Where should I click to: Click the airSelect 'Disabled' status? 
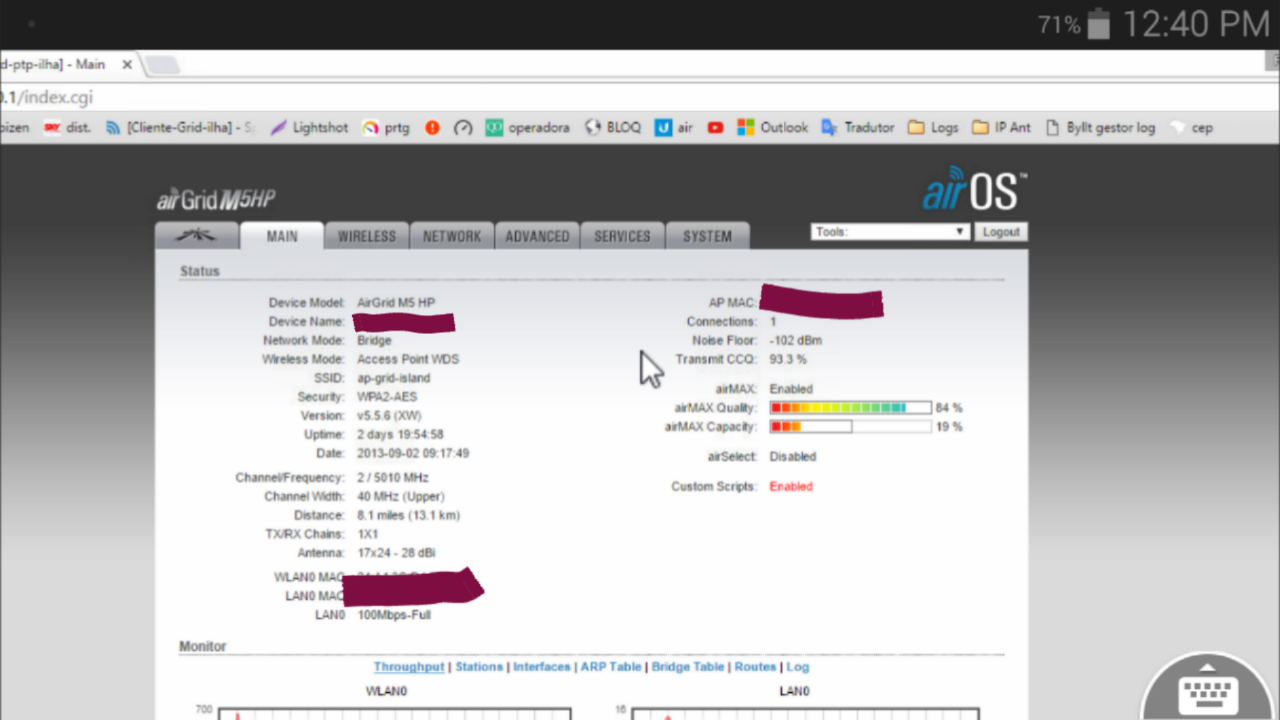tap(793, 457)
